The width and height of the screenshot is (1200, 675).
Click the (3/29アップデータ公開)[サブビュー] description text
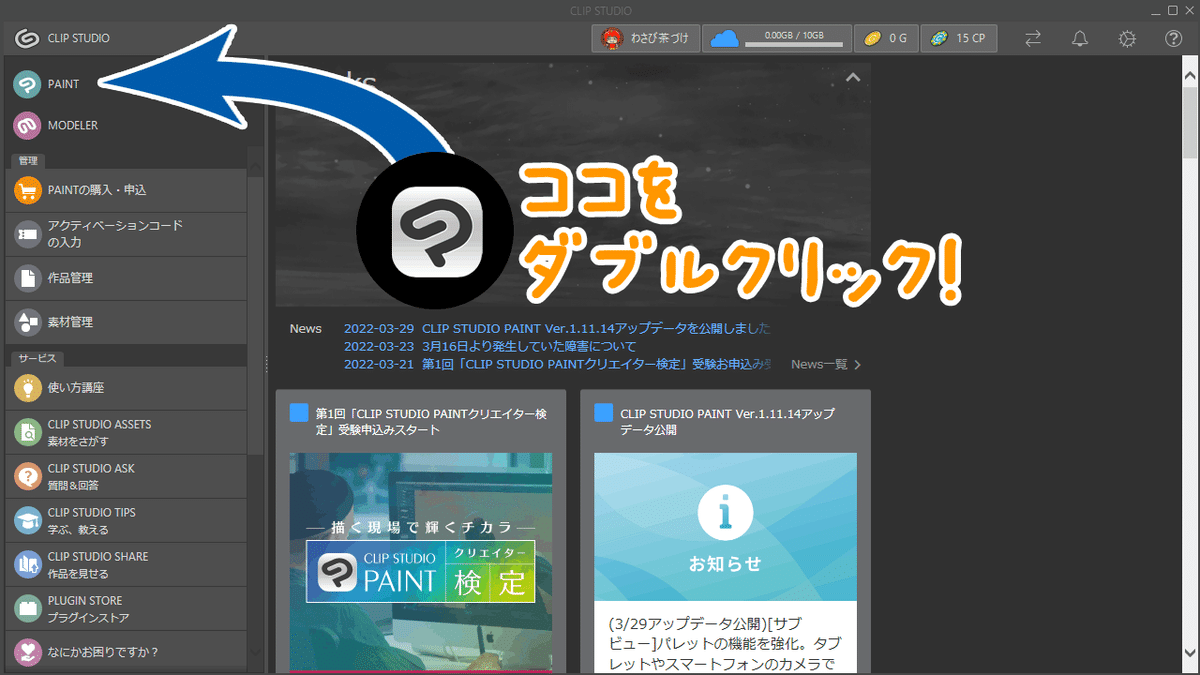[x=725, y=642]
